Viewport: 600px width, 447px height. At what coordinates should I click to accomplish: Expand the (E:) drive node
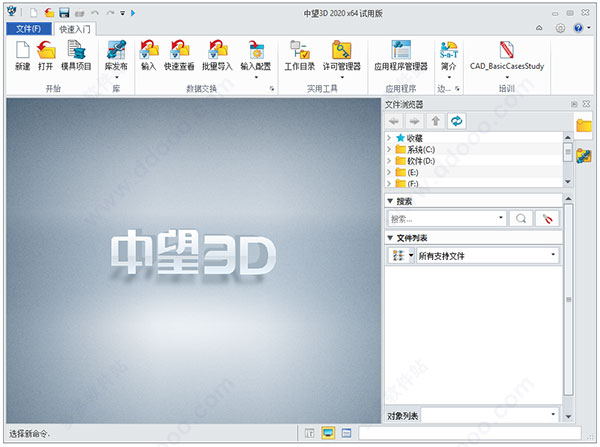389,172
